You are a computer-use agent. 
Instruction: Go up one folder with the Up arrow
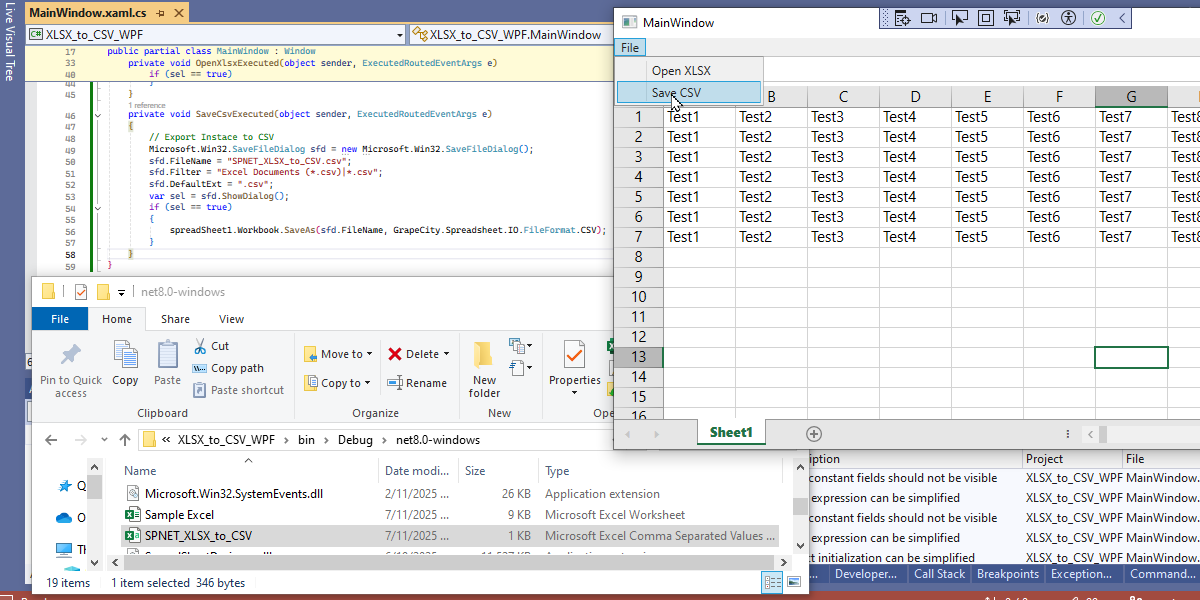click(125, 440)
